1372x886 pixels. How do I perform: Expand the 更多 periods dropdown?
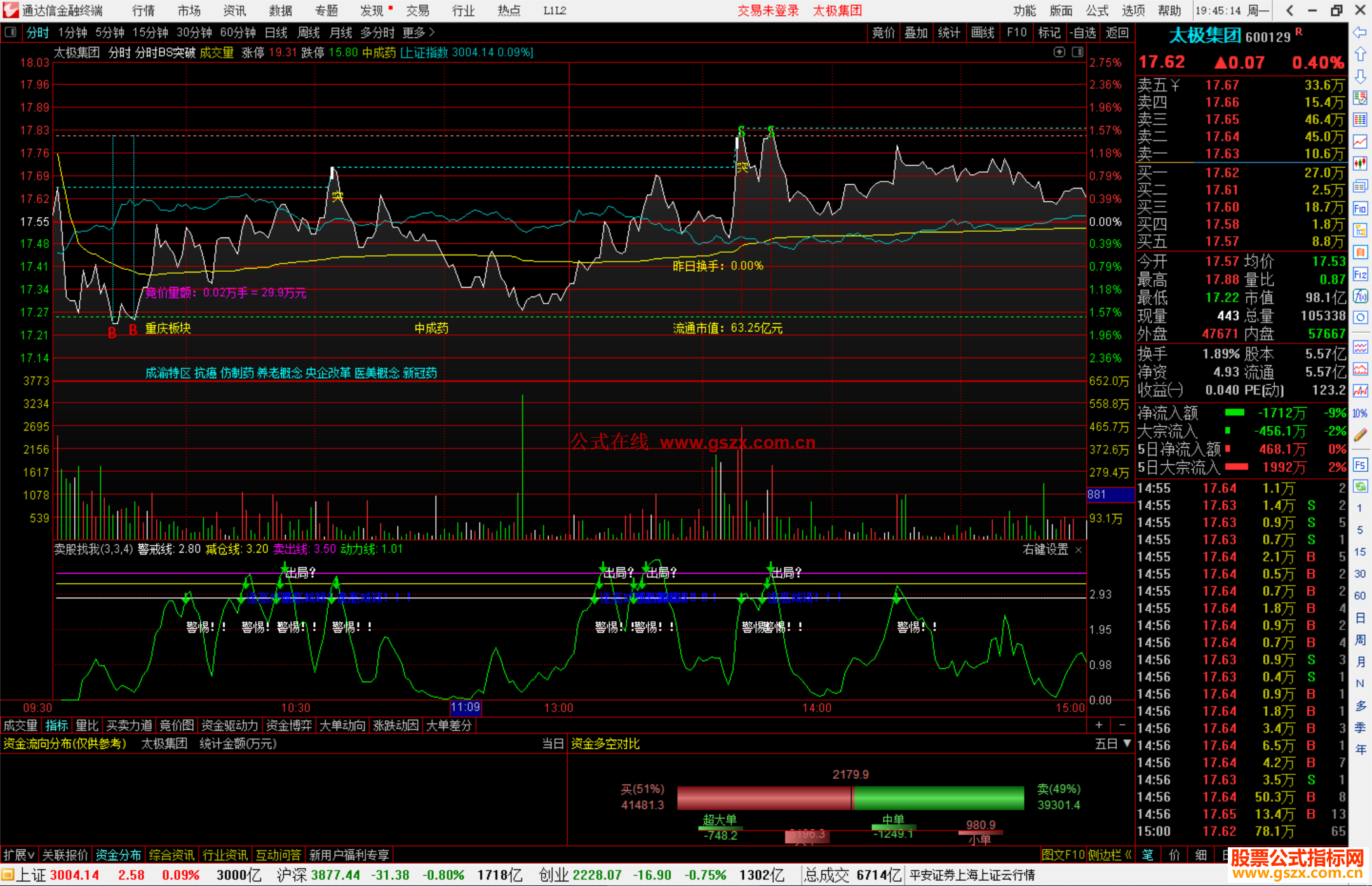click(418, 32)
